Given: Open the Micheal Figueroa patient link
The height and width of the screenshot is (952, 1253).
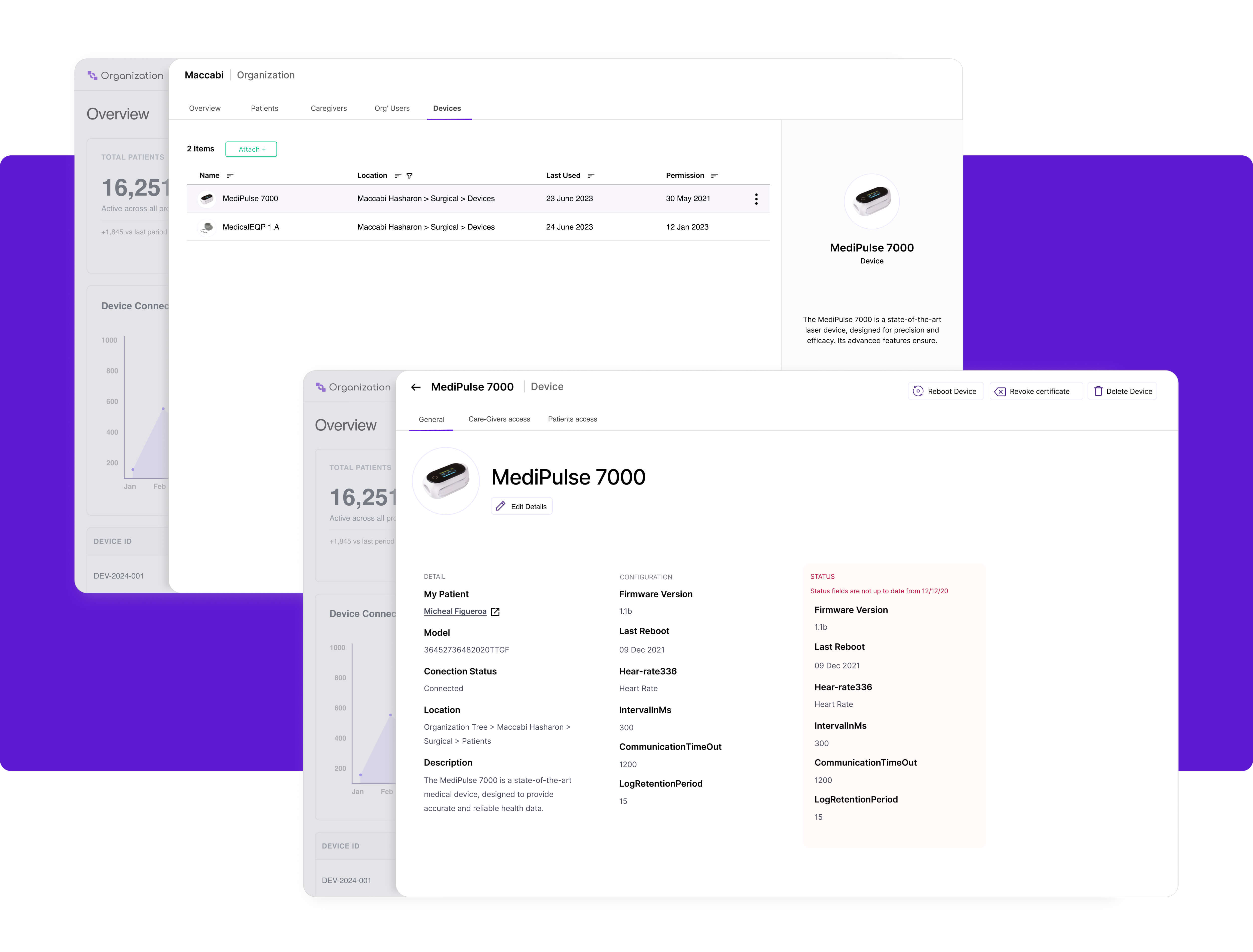Looking at the screenshot, I should pos(455,611).
